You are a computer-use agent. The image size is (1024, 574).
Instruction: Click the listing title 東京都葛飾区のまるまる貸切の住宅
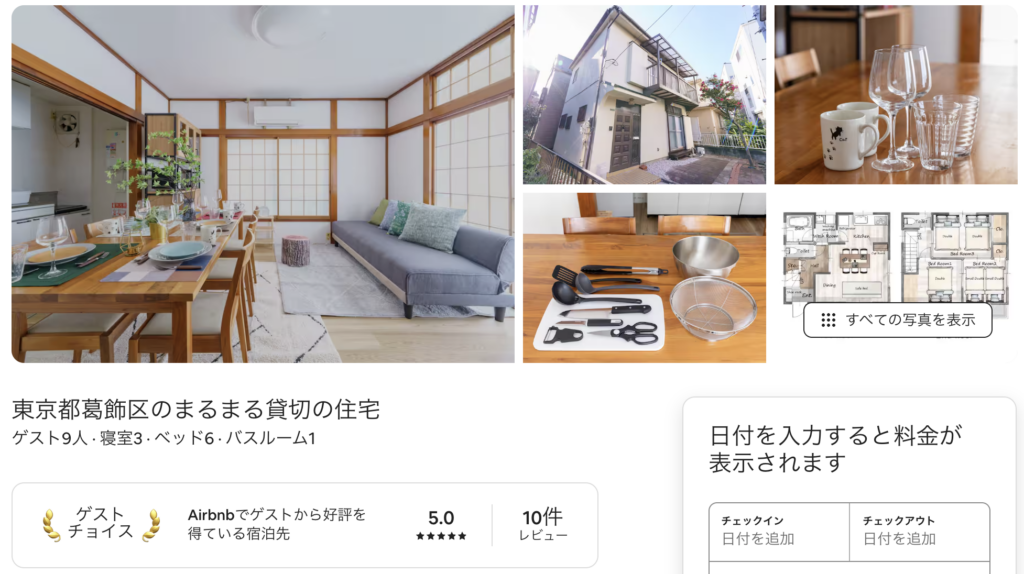[x=196, y=409]
